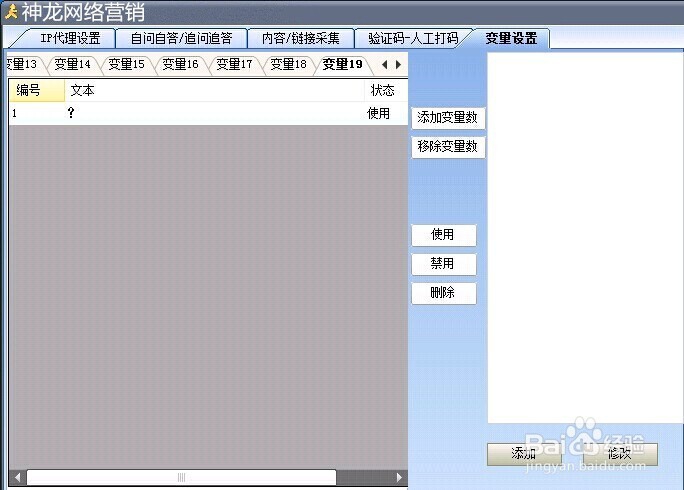684x490 pixels.
Task: Sort by the 编号 column header
Action: (x=37, y=90)
